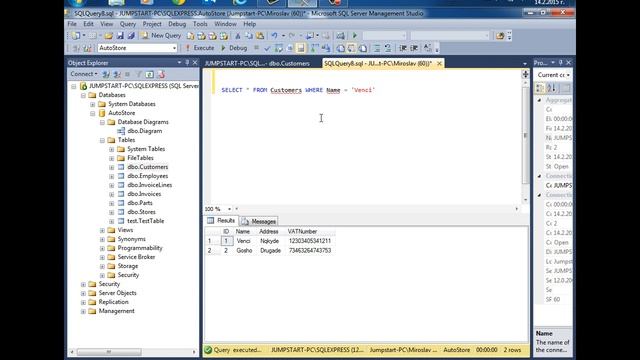This screenshot has width=640, height=360.
Task: Expand the System Databases node
Action: pyautogui.click(x=93, y=104)
